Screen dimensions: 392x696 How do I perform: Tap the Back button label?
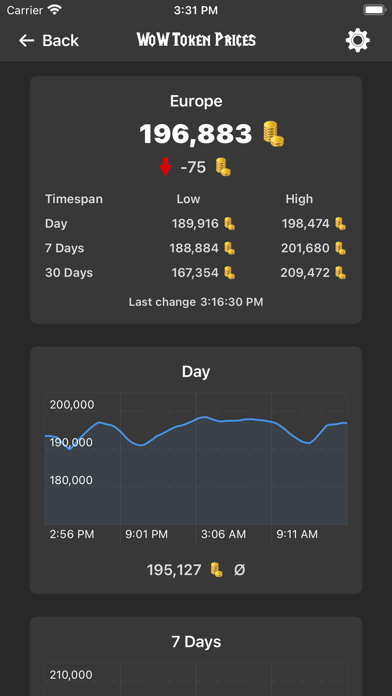[x=60, y=41]
